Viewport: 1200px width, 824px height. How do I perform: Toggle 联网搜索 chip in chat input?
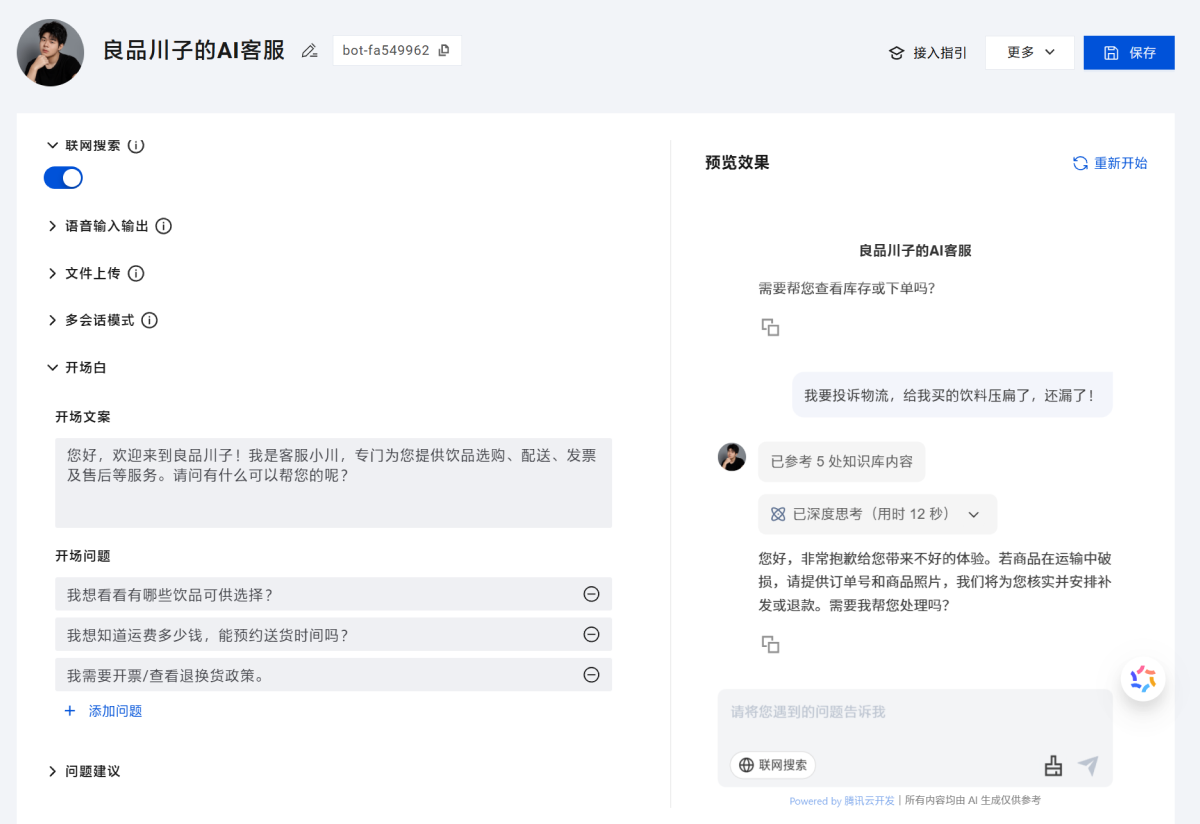(x=773, y=765)
